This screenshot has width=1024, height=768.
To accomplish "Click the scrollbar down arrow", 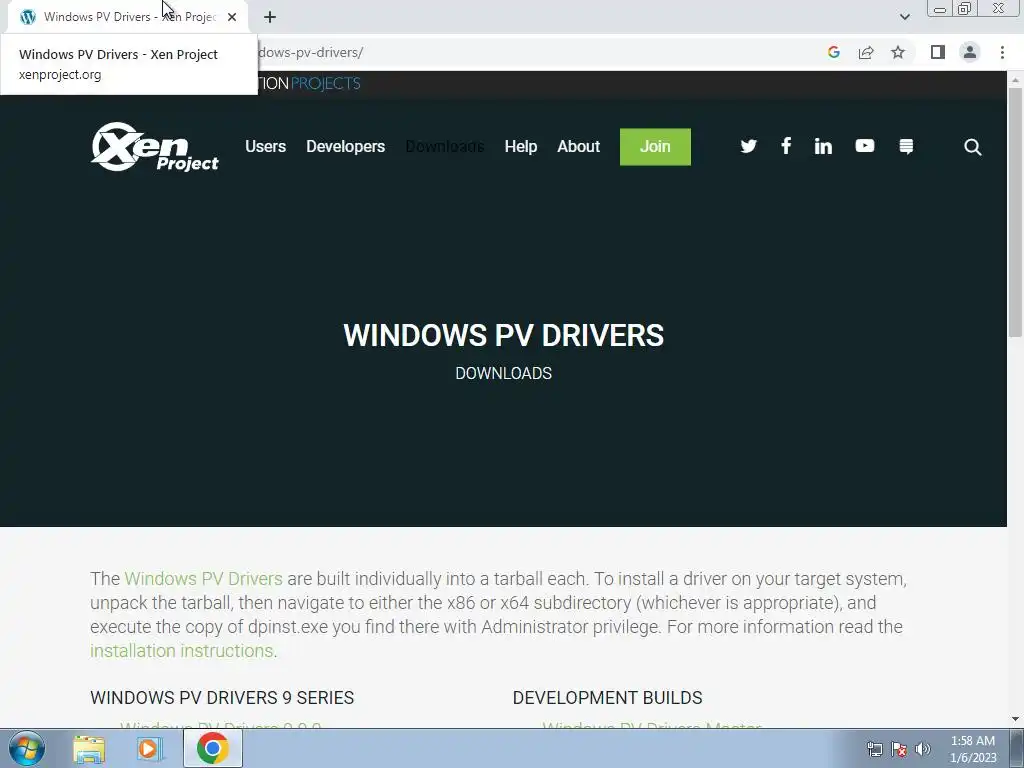I will click(1015, 719).
